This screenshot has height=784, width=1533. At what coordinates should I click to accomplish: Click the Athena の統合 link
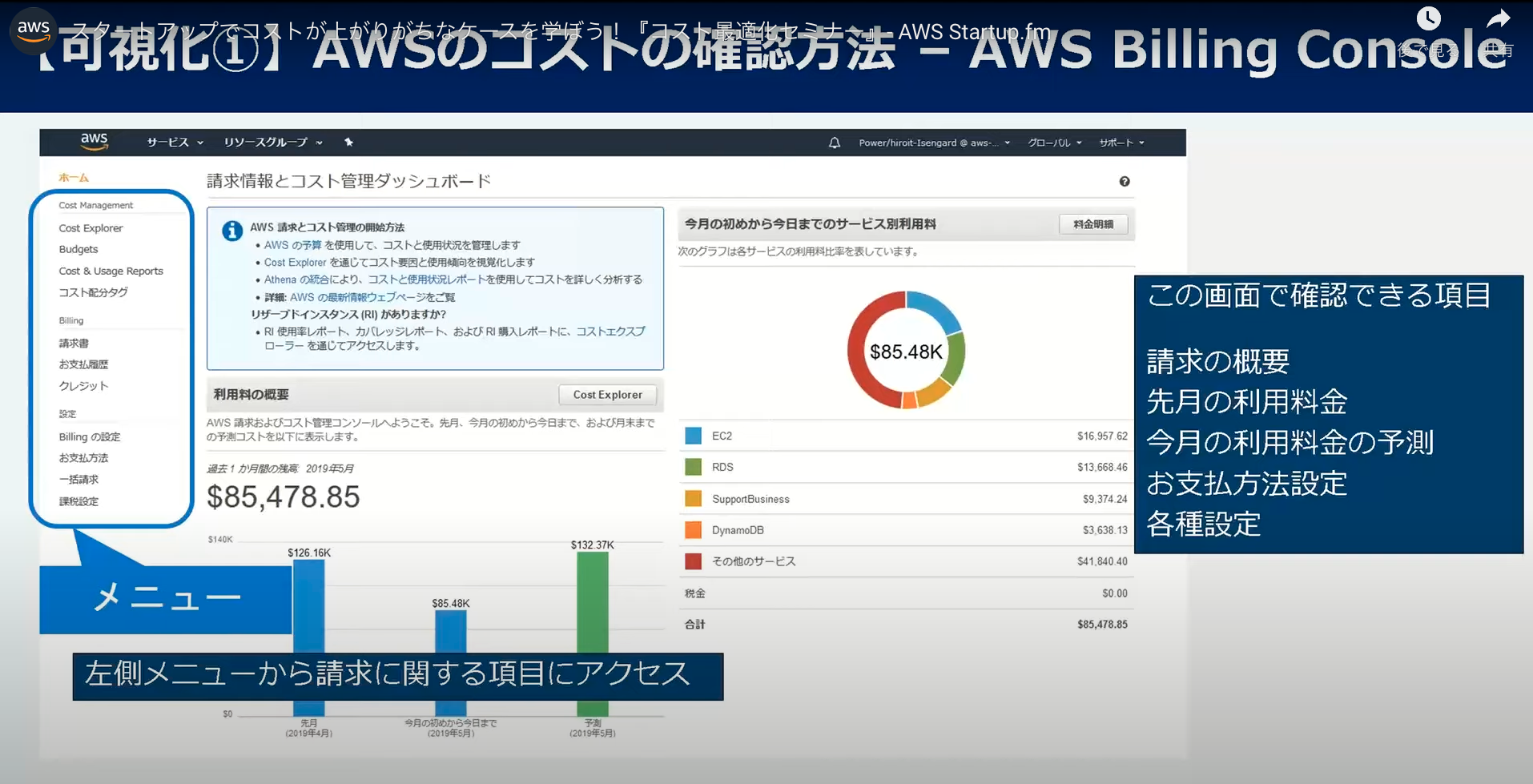coord(296,279)
